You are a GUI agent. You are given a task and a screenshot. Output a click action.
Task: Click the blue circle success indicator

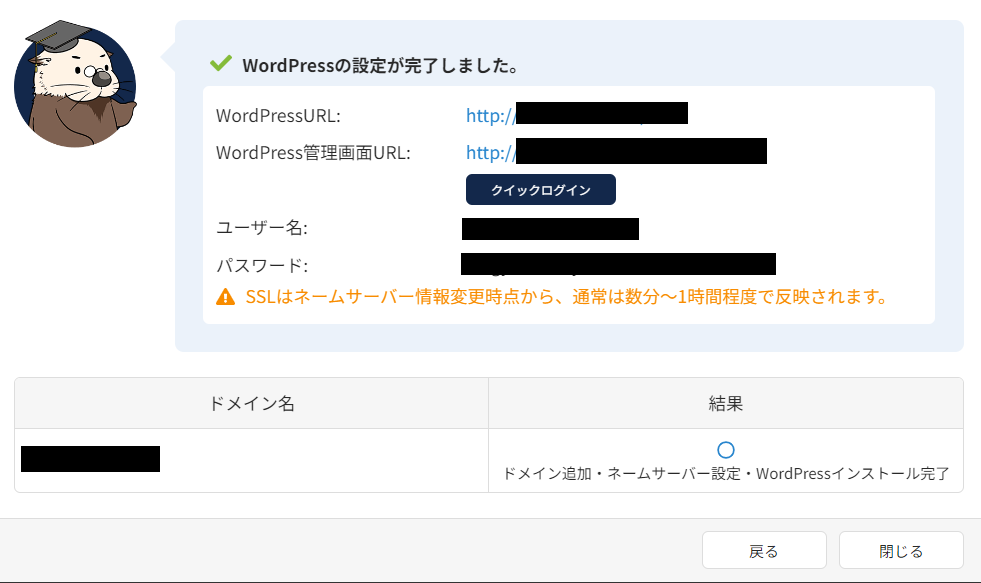[725, 450]
